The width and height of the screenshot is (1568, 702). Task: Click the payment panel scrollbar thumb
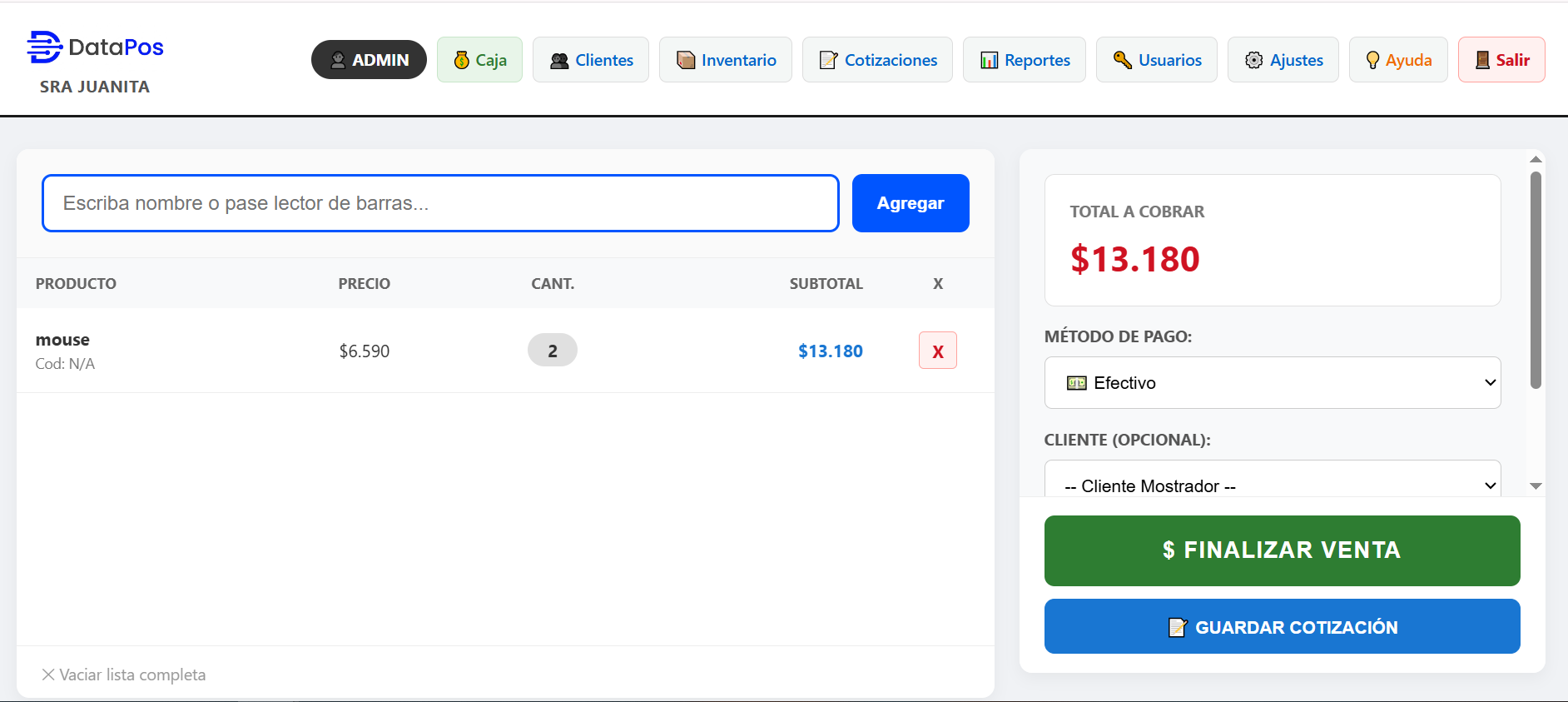click(1536, 280)
